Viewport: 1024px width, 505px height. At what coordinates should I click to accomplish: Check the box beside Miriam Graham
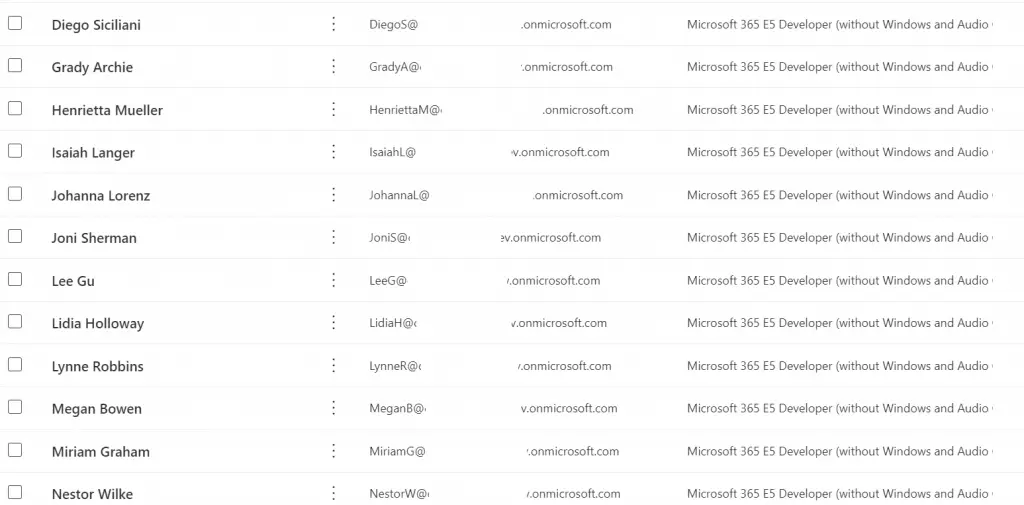(x=15, y=450)
